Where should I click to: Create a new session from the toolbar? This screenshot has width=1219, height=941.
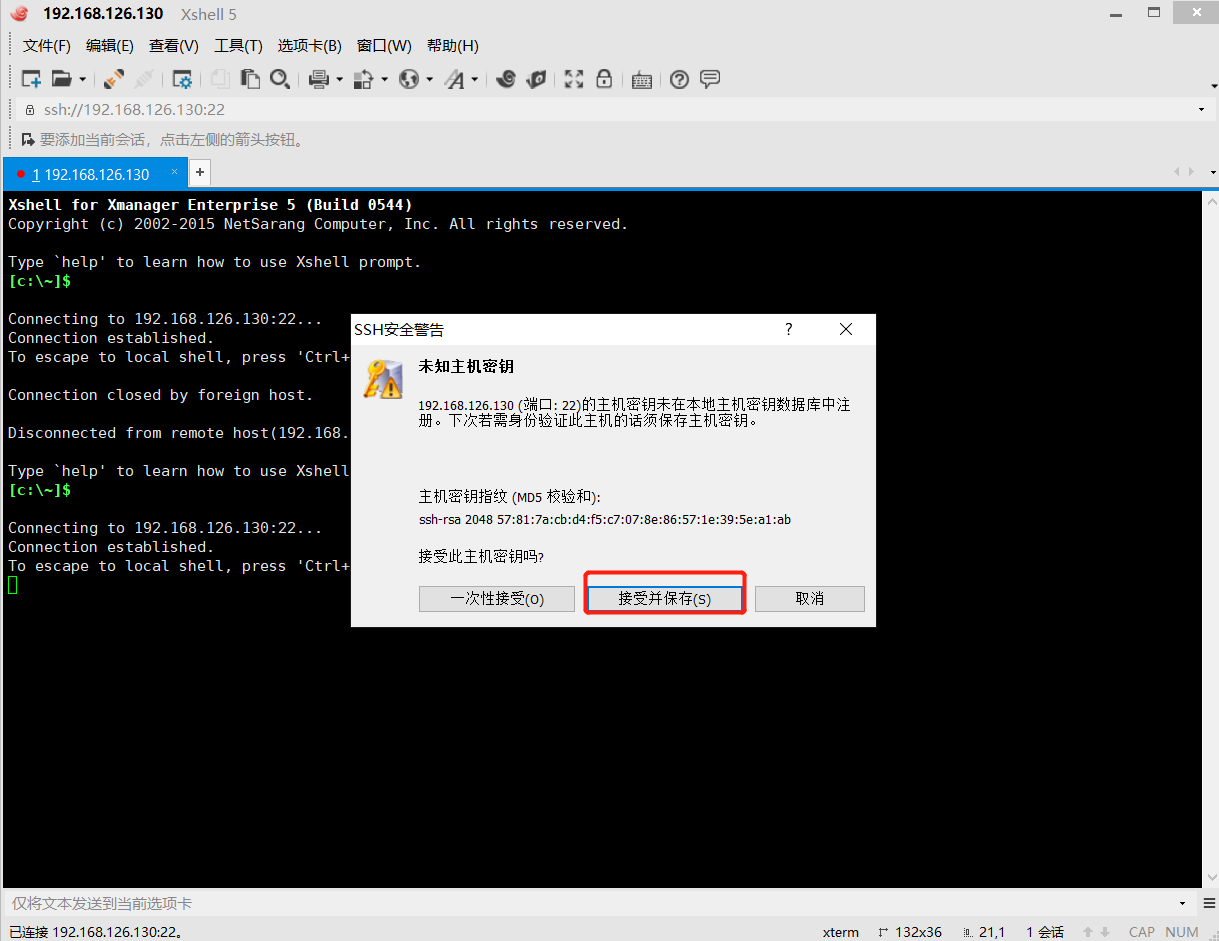tap(31, 79)
